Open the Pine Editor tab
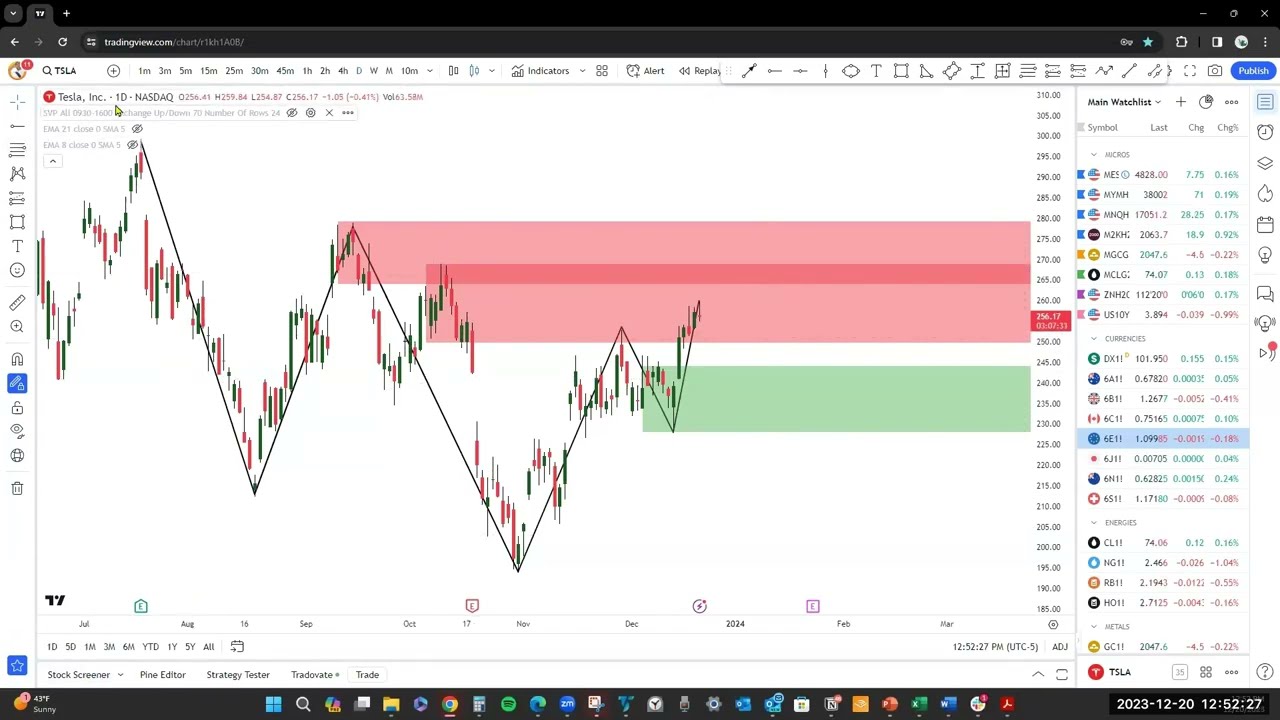The height and width of the screenshot is (720, 1280). click(162, 675)
